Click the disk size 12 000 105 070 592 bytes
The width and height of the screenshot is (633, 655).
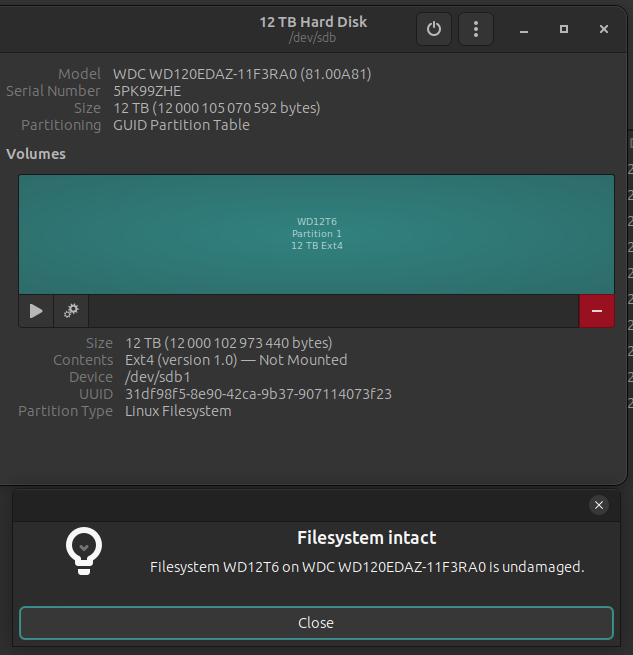pyautogui.click(x=217, y=108)
